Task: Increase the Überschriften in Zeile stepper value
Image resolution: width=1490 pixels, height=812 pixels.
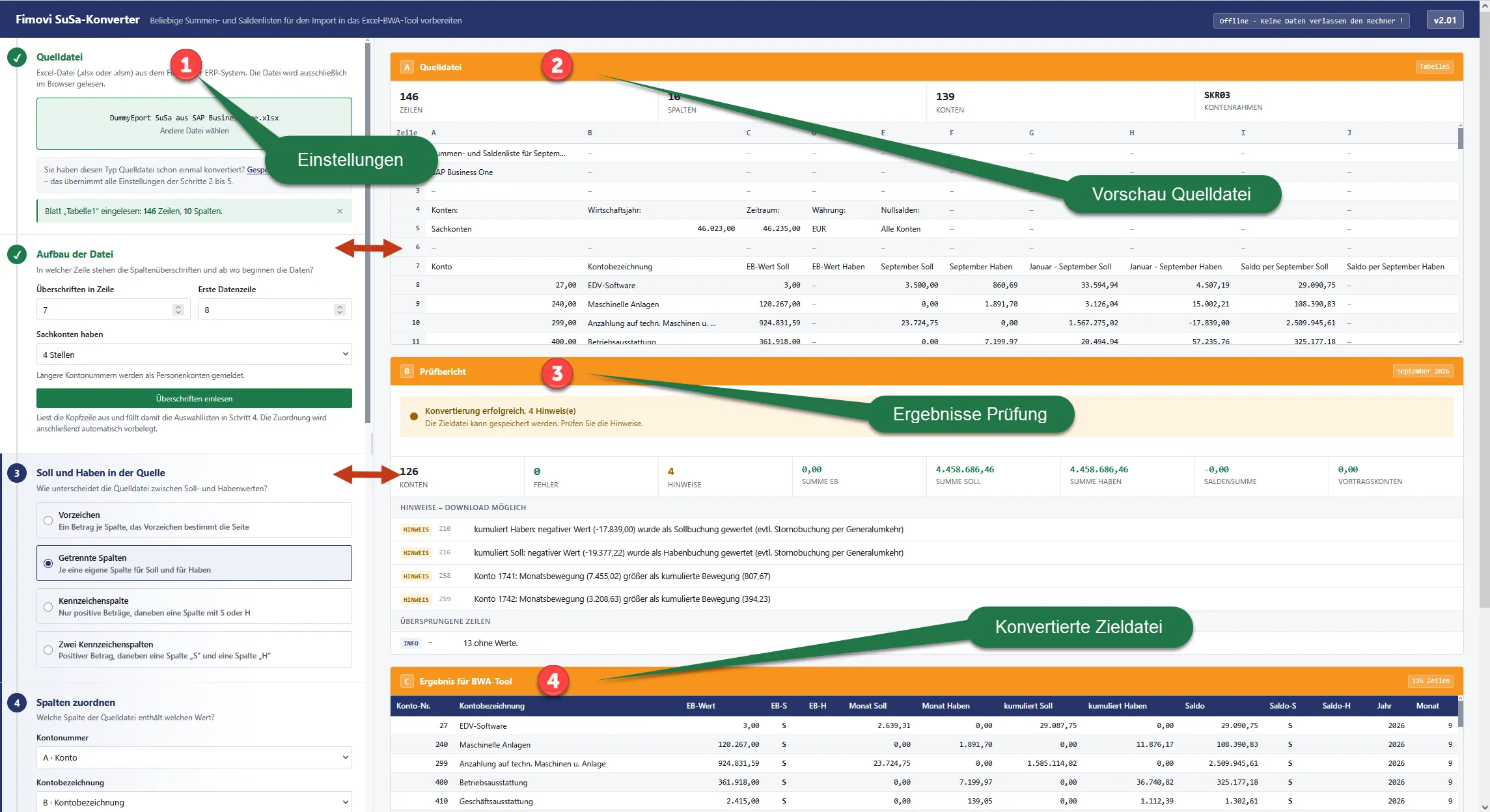Action: [178, 306]
